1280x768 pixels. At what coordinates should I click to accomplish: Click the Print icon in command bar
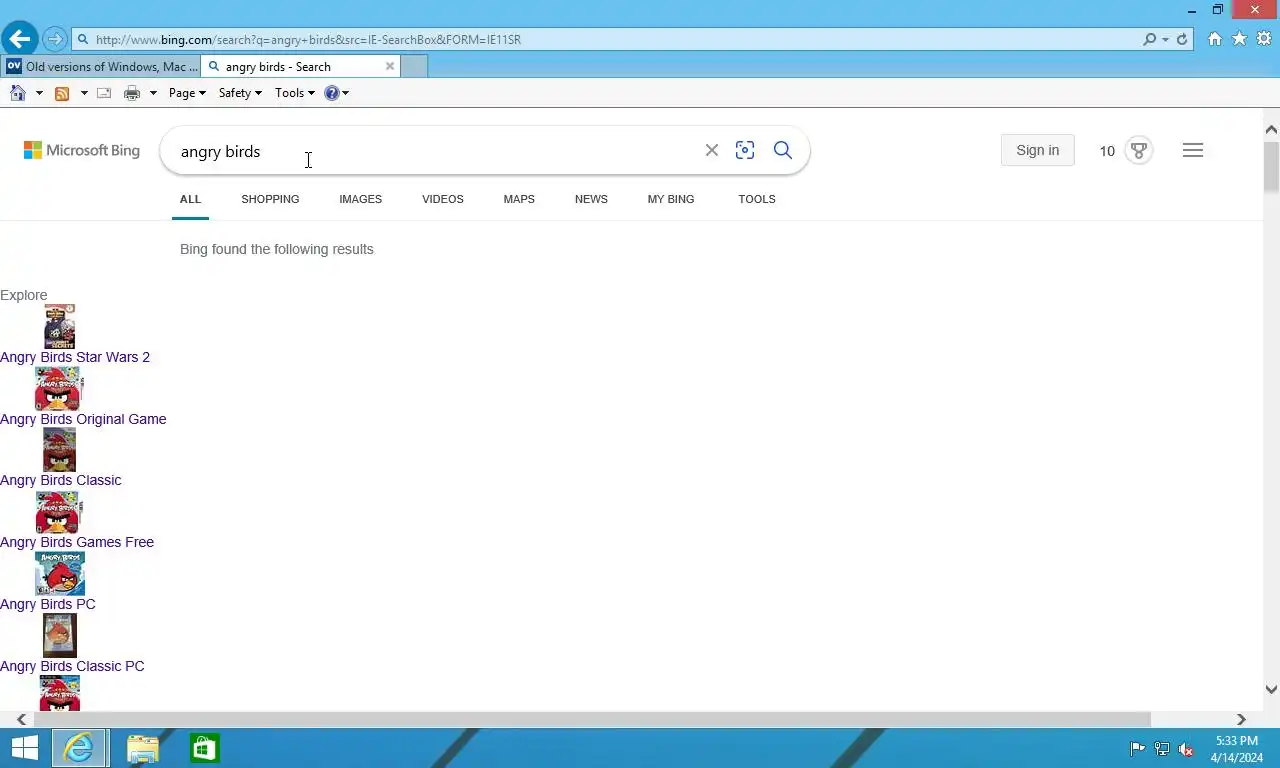tap(132, 93)
